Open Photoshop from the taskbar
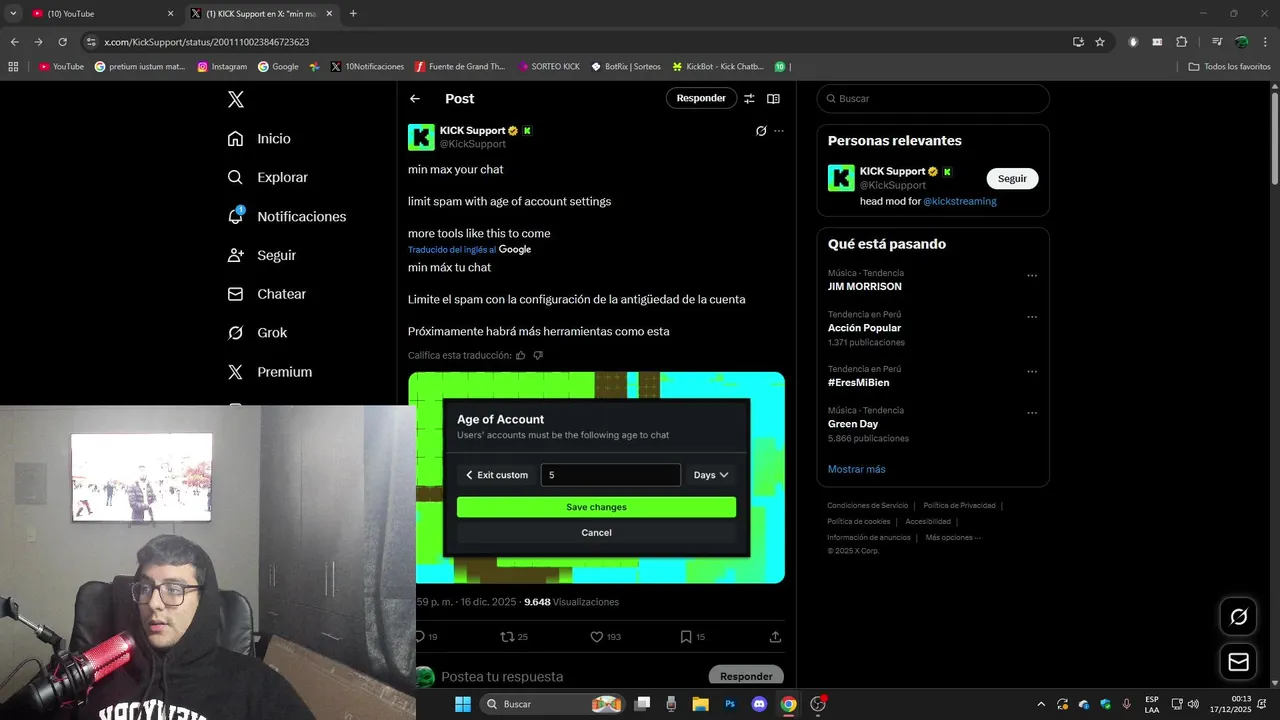Screen dimensions: 1280x720 (730, 704)
